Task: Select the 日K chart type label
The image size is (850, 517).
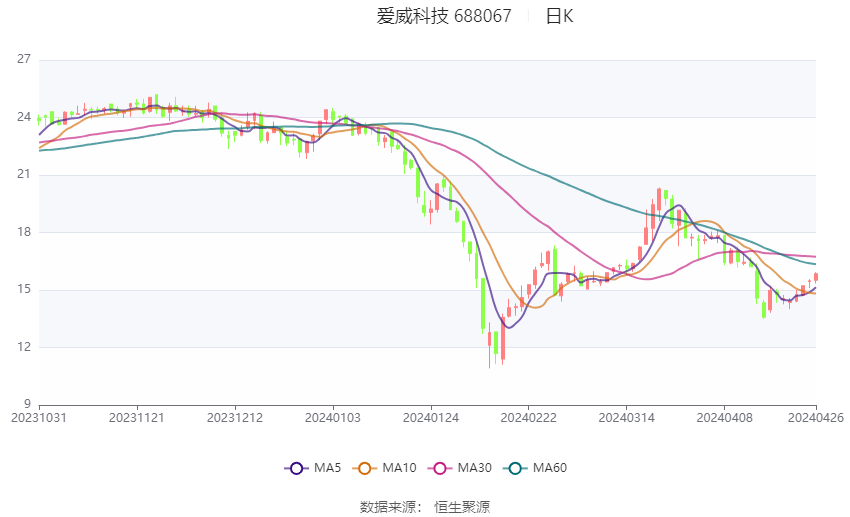Action: [x=559, y=16]
